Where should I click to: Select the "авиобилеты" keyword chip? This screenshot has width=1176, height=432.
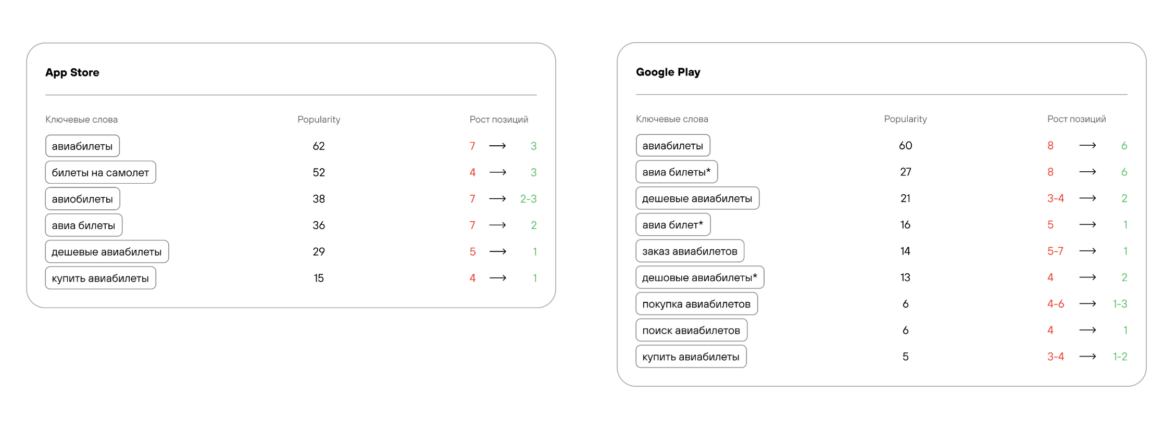(83, 199)
